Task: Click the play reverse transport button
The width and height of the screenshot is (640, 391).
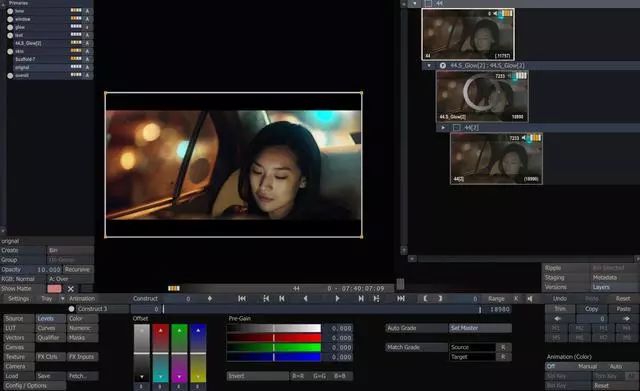Action: (x=305, y=299)
